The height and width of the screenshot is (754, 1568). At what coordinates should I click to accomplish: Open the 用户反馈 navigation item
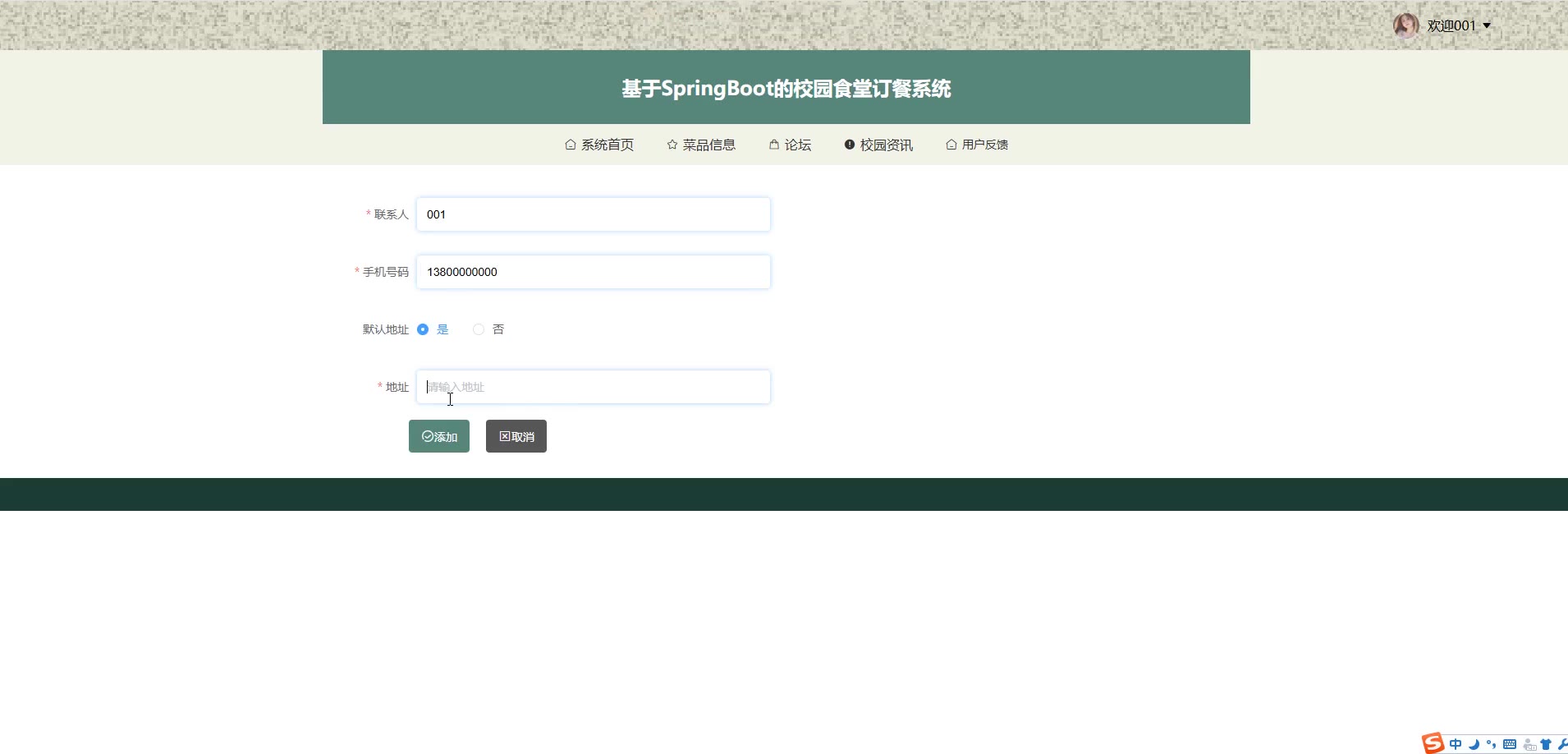pyautogui.click(x=977, y=145)
